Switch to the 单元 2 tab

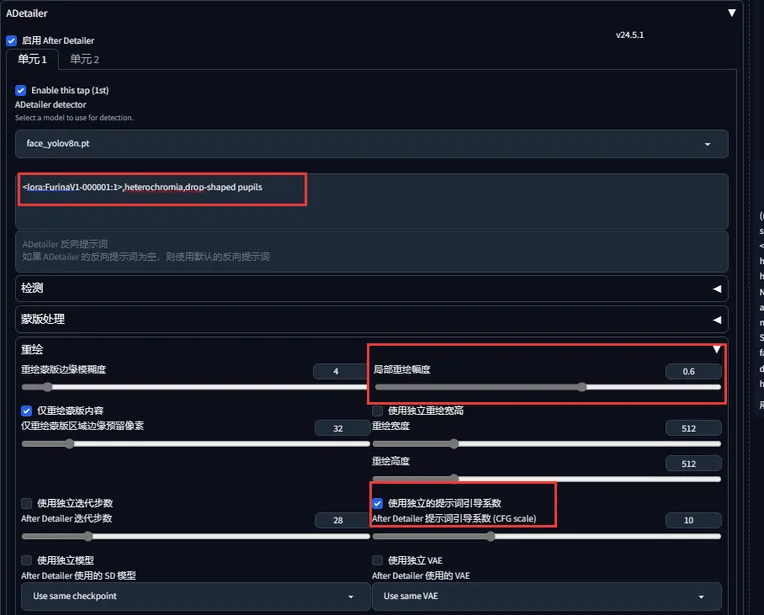(x=84, y=60)
